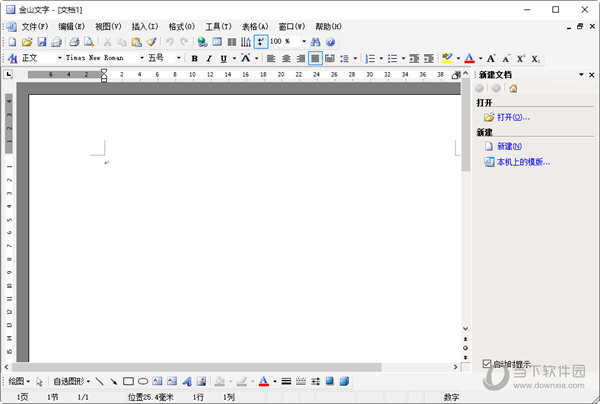Click the grow font A icon
The image size is (600, 404).
point(491,59)
